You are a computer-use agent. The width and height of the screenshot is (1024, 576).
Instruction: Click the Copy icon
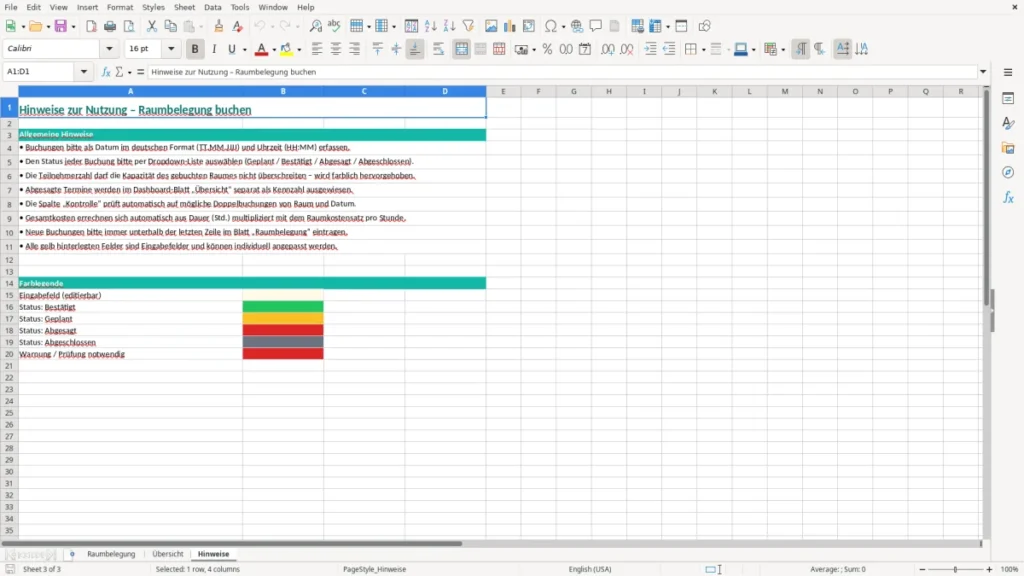point(170,26)
